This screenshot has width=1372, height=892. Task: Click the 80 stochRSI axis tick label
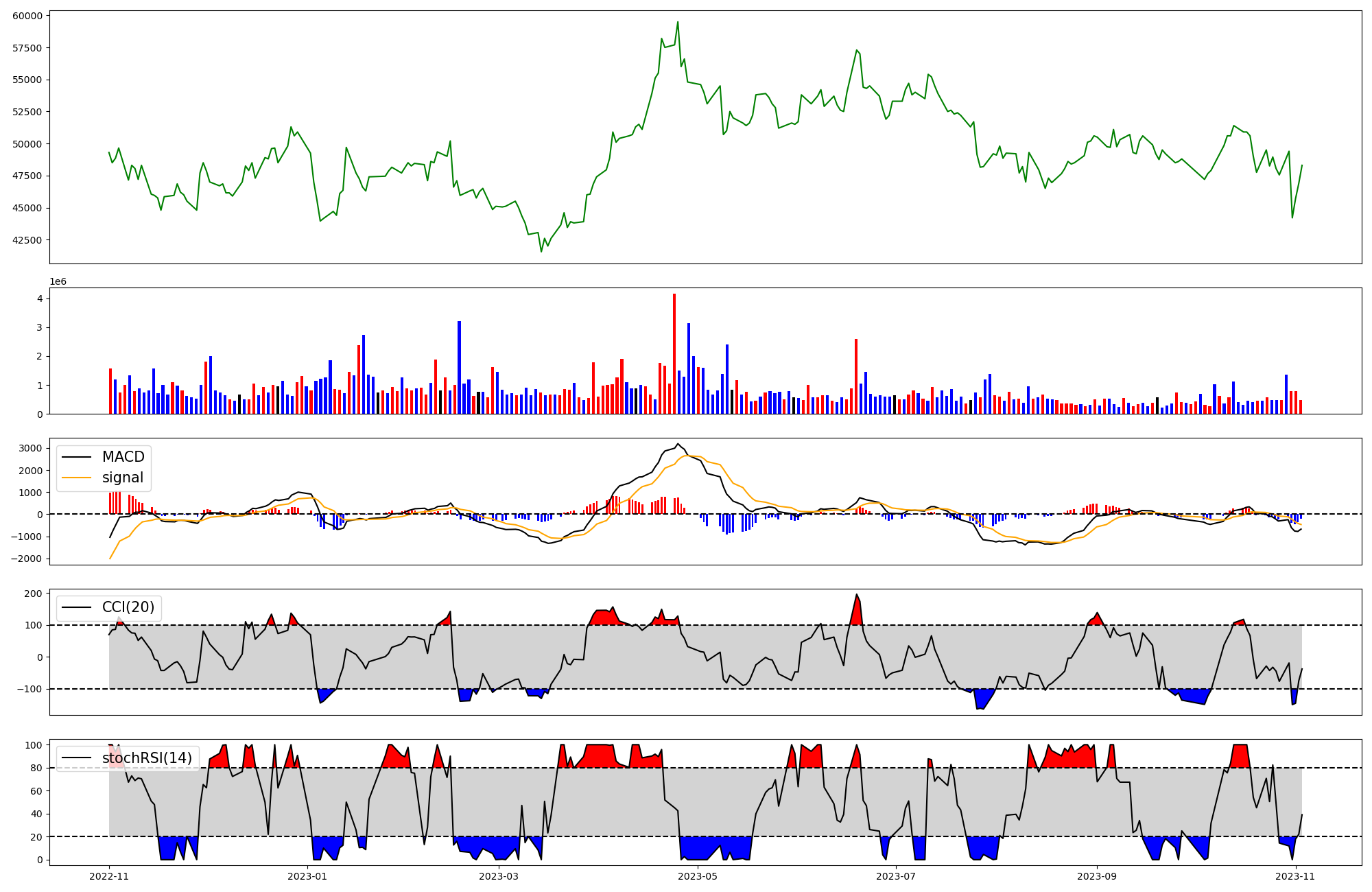(36, 768)
